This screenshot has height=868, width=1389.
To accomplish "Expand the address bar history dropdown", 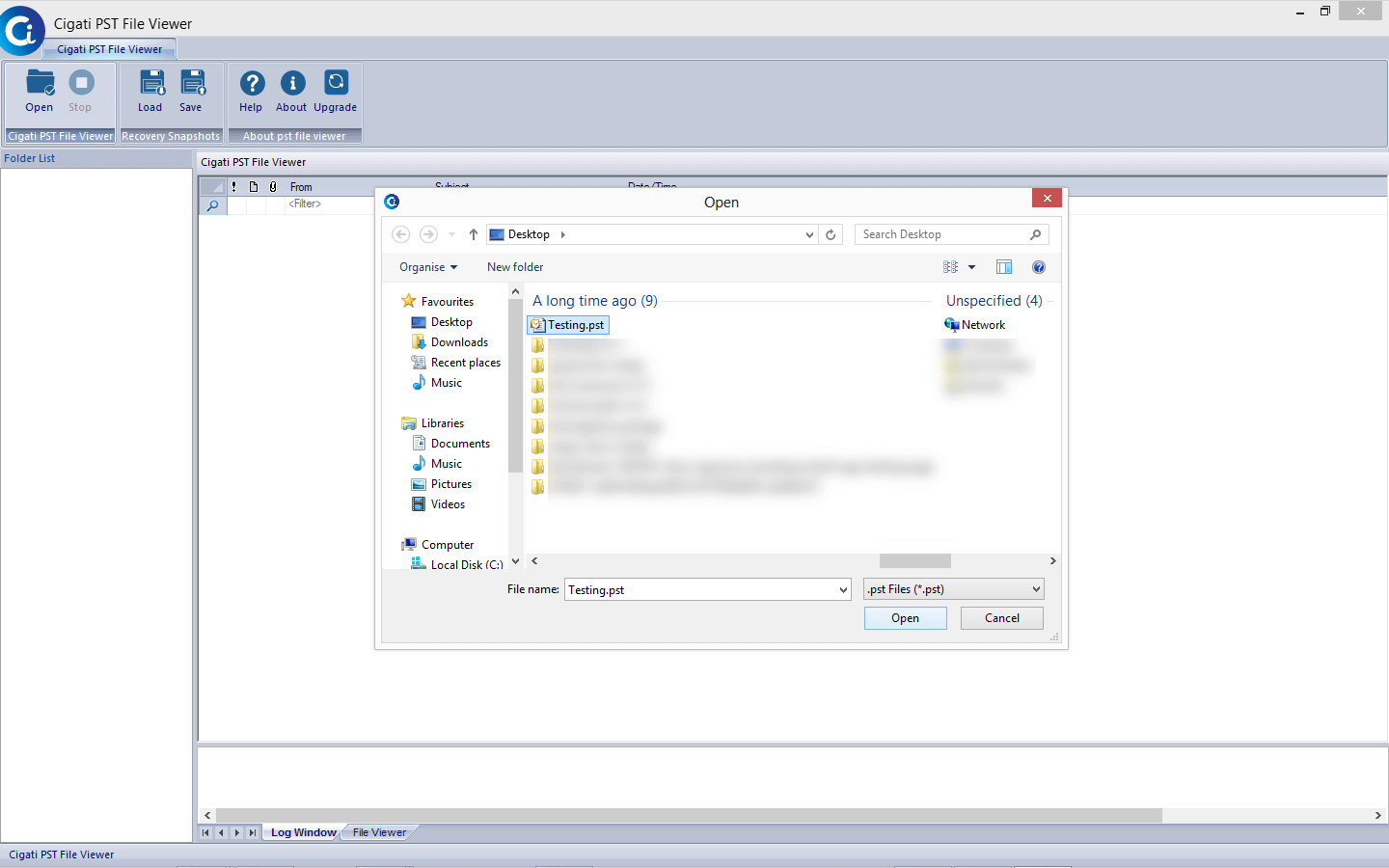I will click(x=809, y=234).
